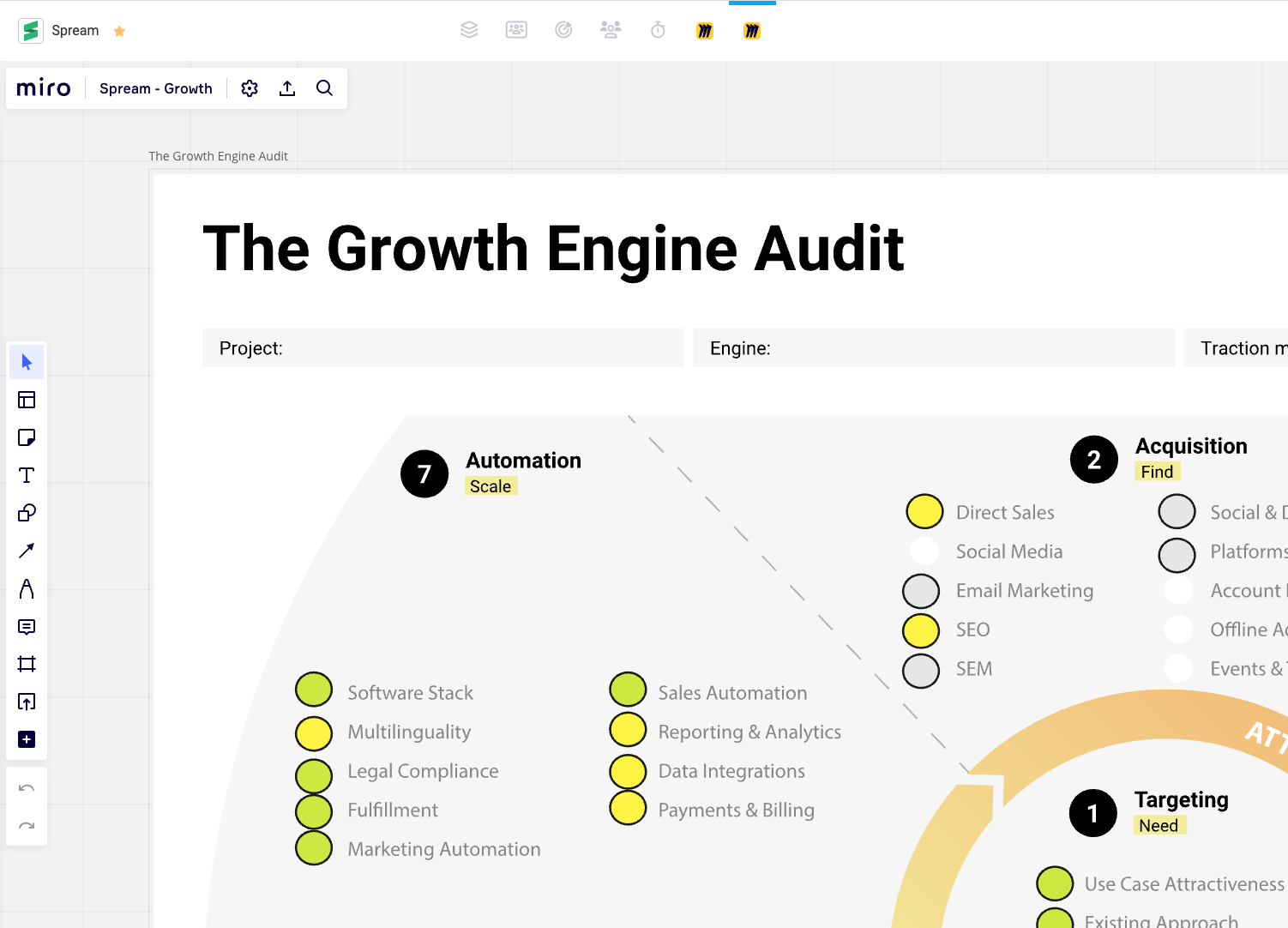
Task: Select the shapes tool
Action: tap(27, 513)
